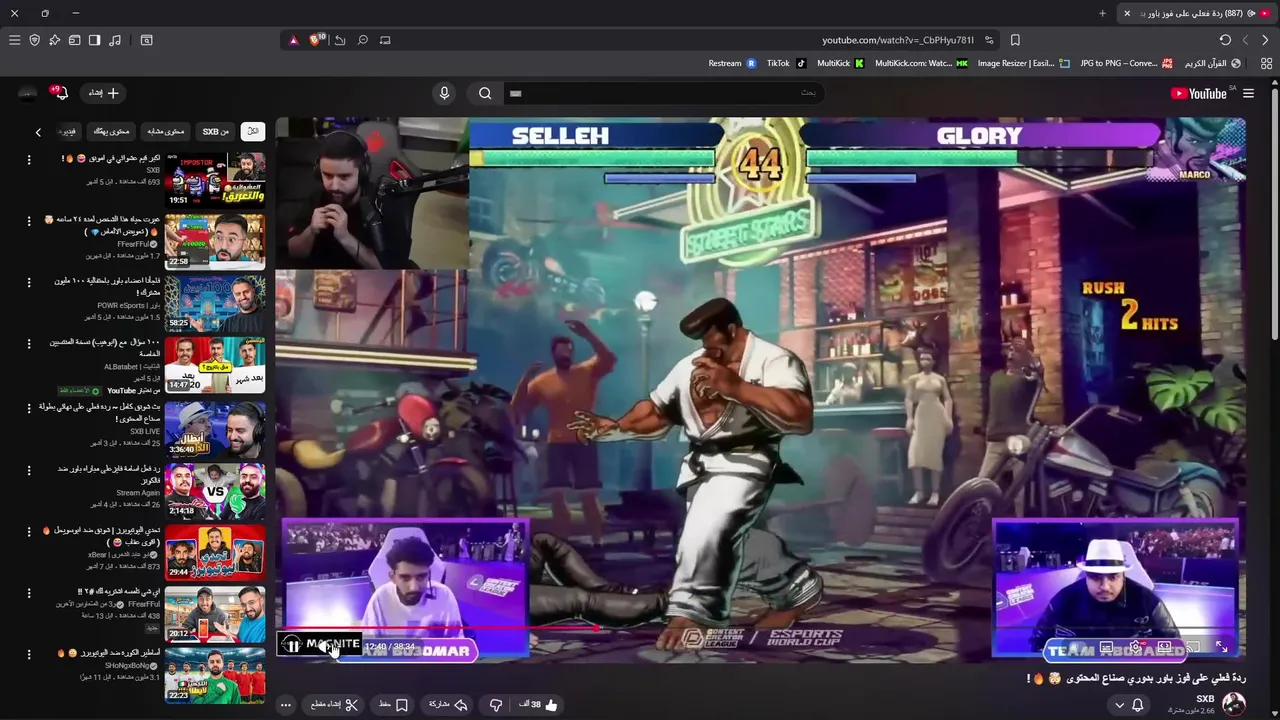Viewport: 1280px width, 720px height.
Task: Show more filter chips with the arrow
Action: pyautogui.click(x=38, y=132)
